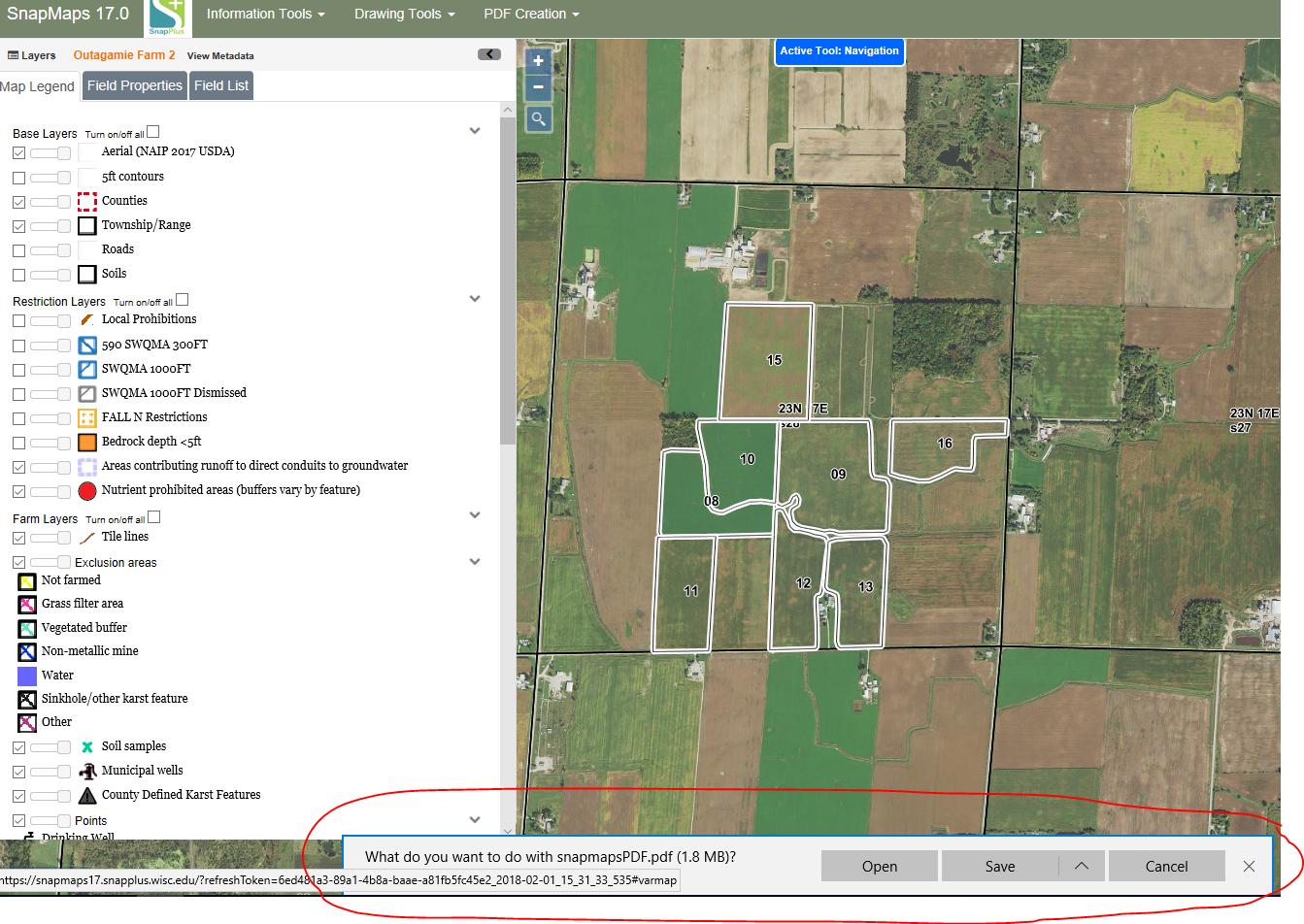
Task: Switch to the Map Legend tab
Action: pyautogui.click(x=38, y=86)
